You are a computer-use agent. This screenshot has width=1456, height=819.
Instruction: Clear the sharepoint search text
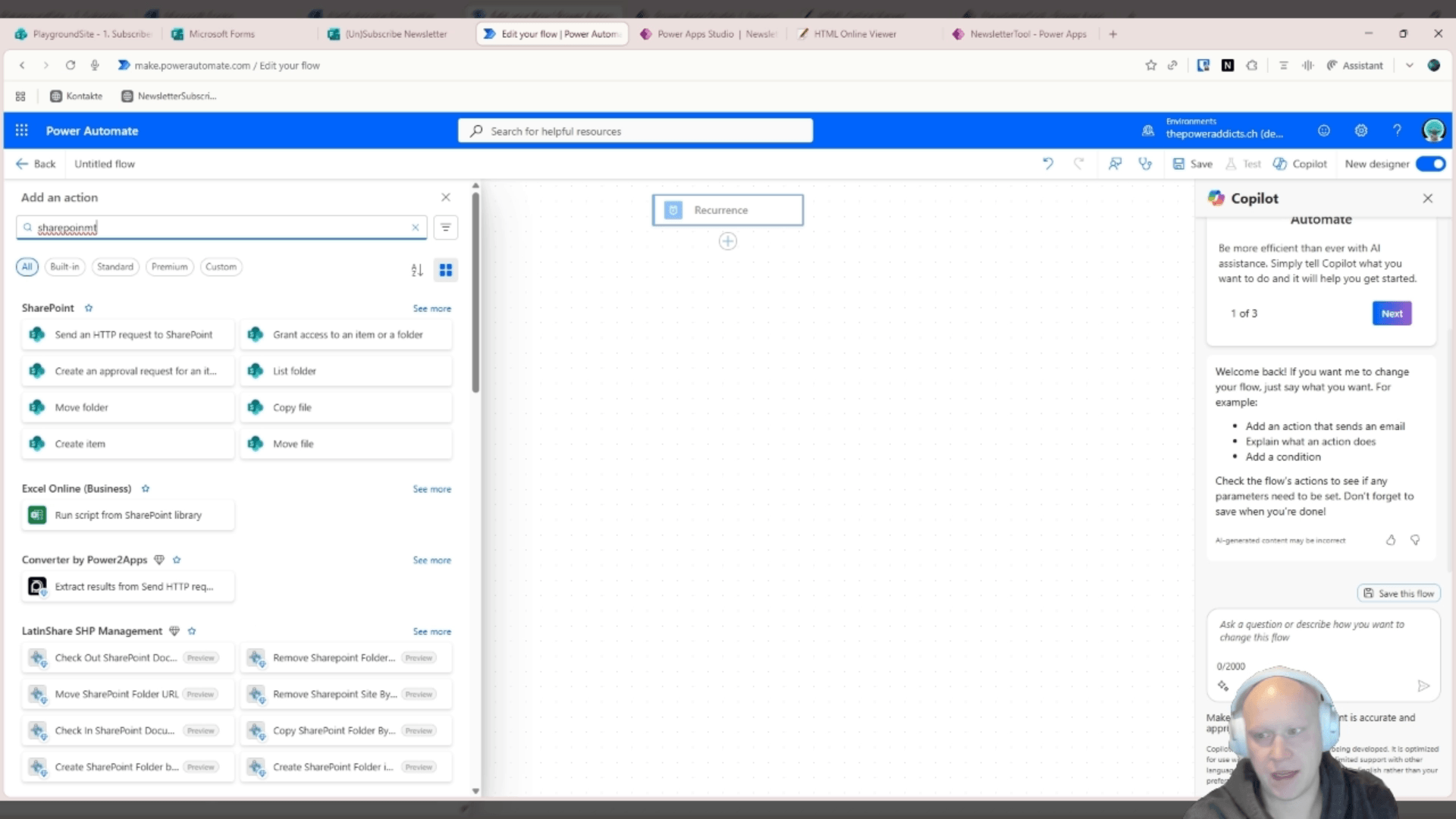point(416,227)
